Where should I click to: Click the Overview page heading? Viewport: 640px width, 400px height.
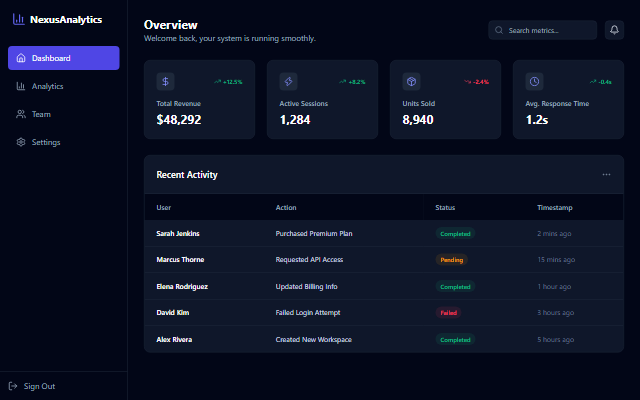[x=171, y=25]
